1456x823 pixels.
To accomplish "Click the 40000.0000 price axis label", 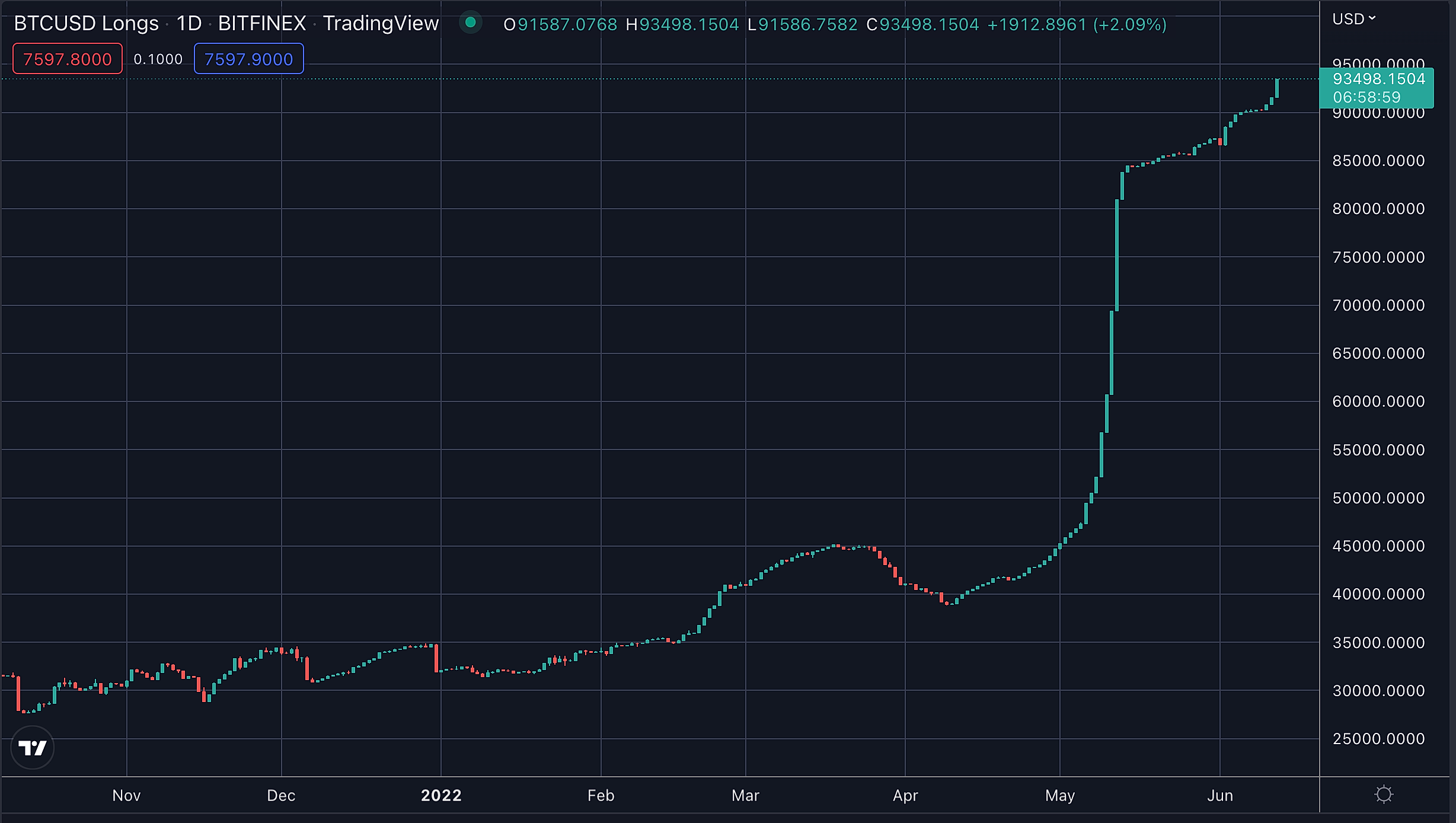I will (x=1378, y=594).
